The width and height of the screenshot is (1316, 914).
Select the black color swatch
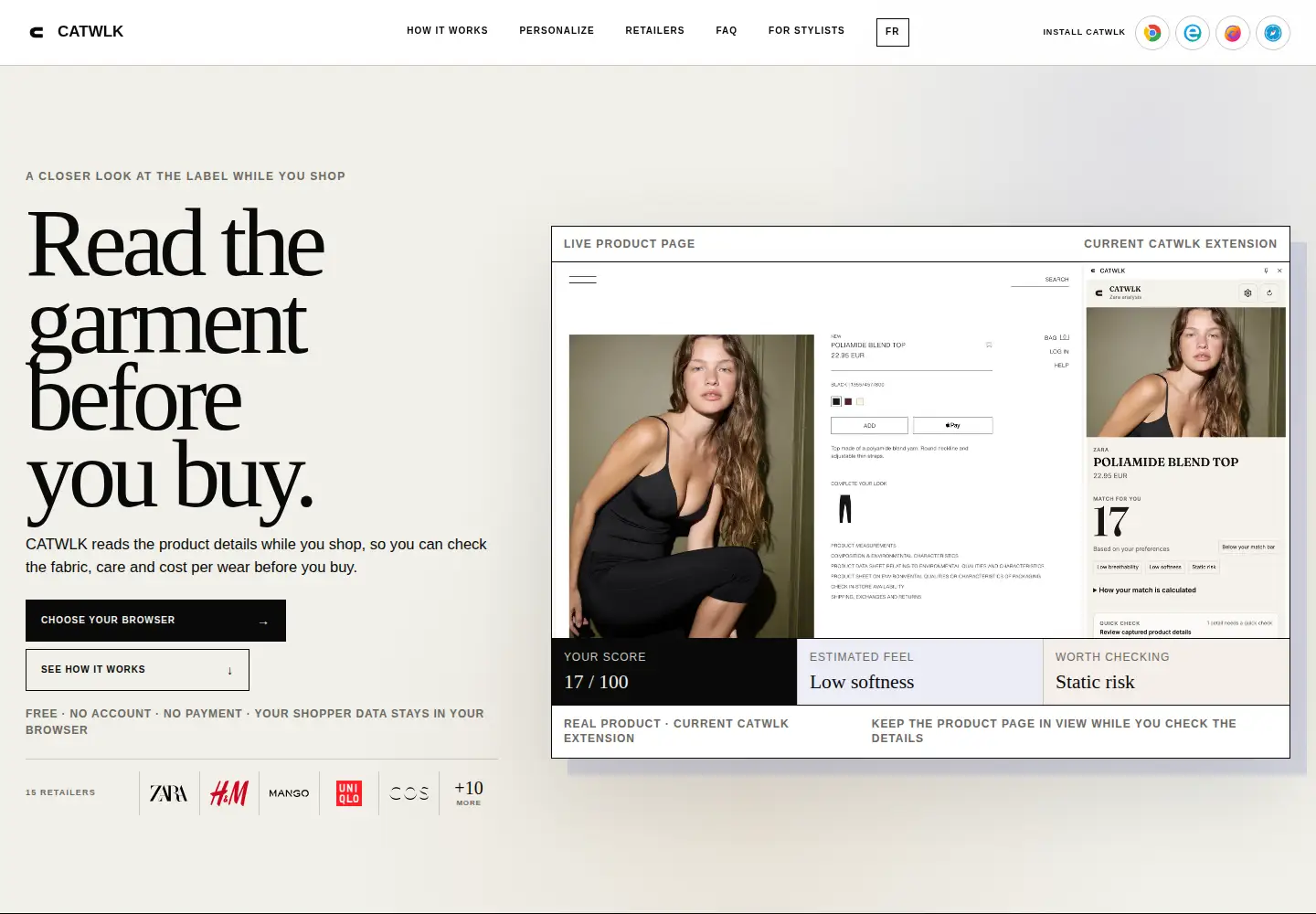[836, 401]
